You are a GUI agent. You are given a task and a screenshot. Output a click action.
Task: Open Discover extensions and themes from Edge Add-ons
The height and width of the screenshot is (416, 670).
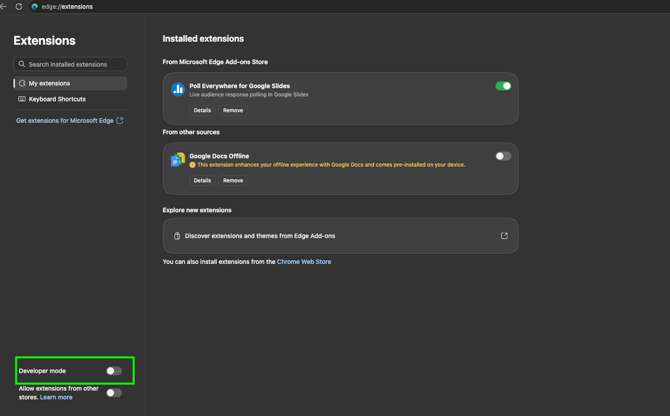click(x=341, y=236)
